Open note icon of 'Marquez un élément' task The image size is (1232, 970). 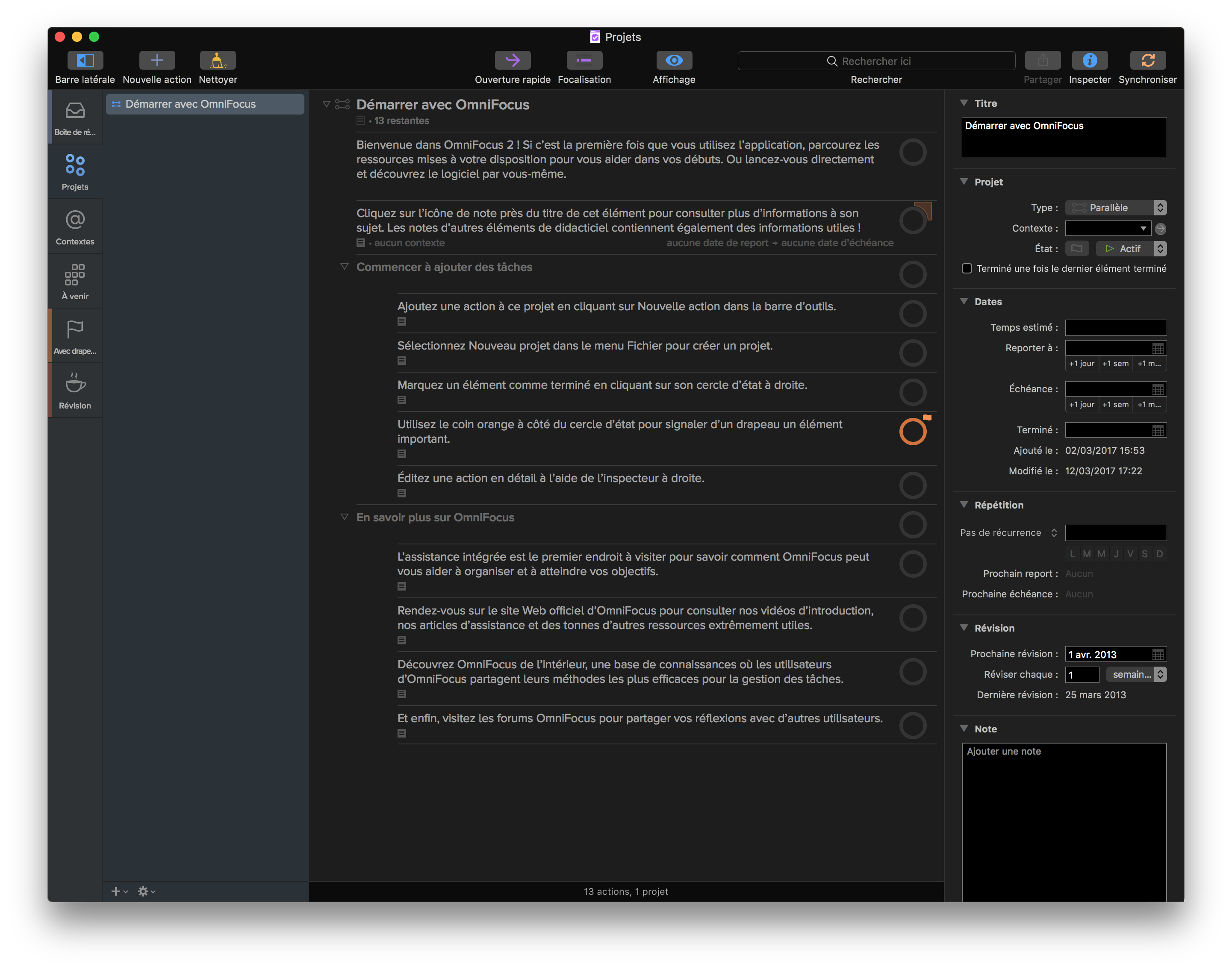(401, 400)
